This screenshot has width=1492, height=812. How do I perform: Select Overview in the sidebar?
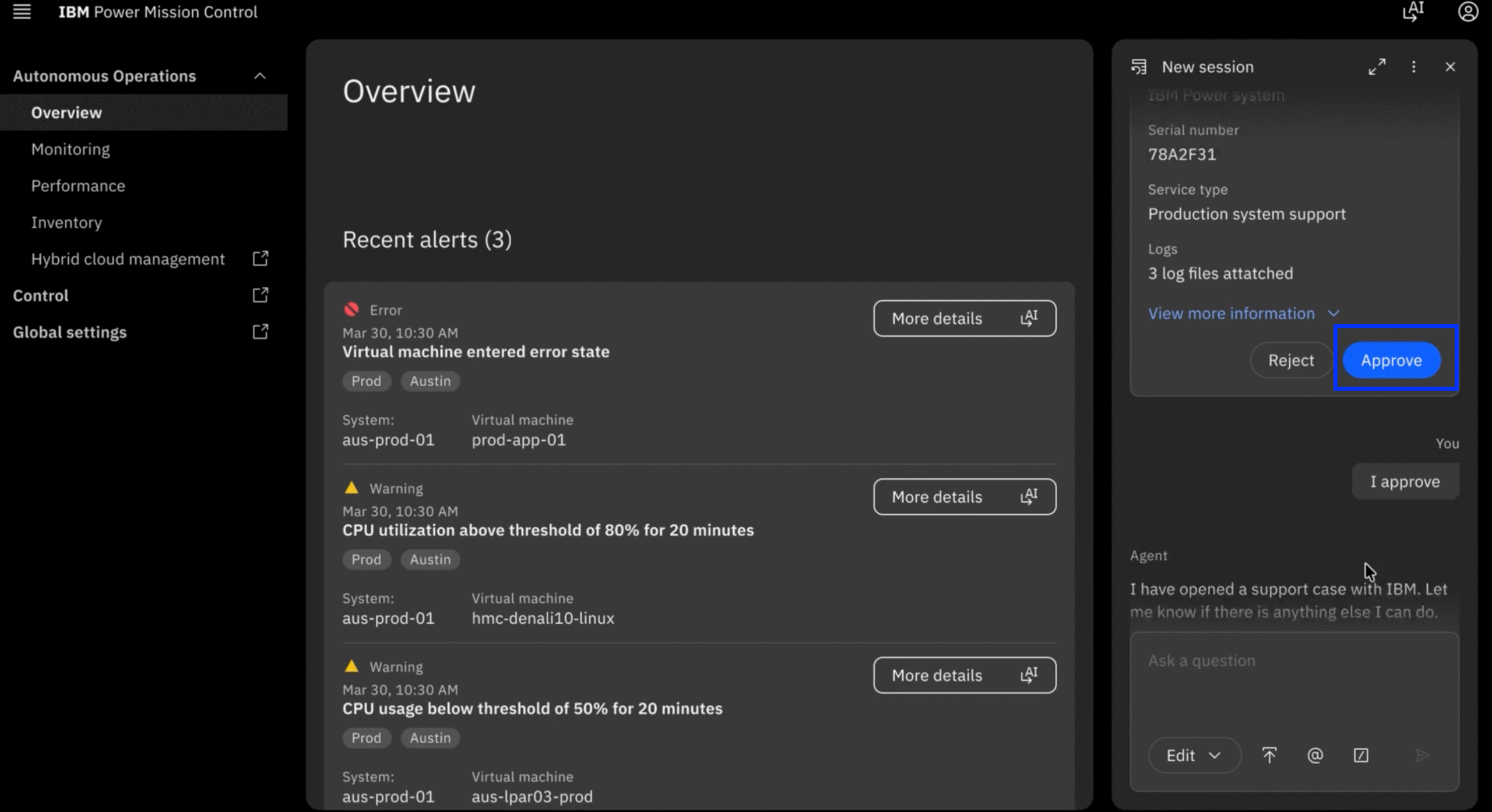[x=143, y=112]
